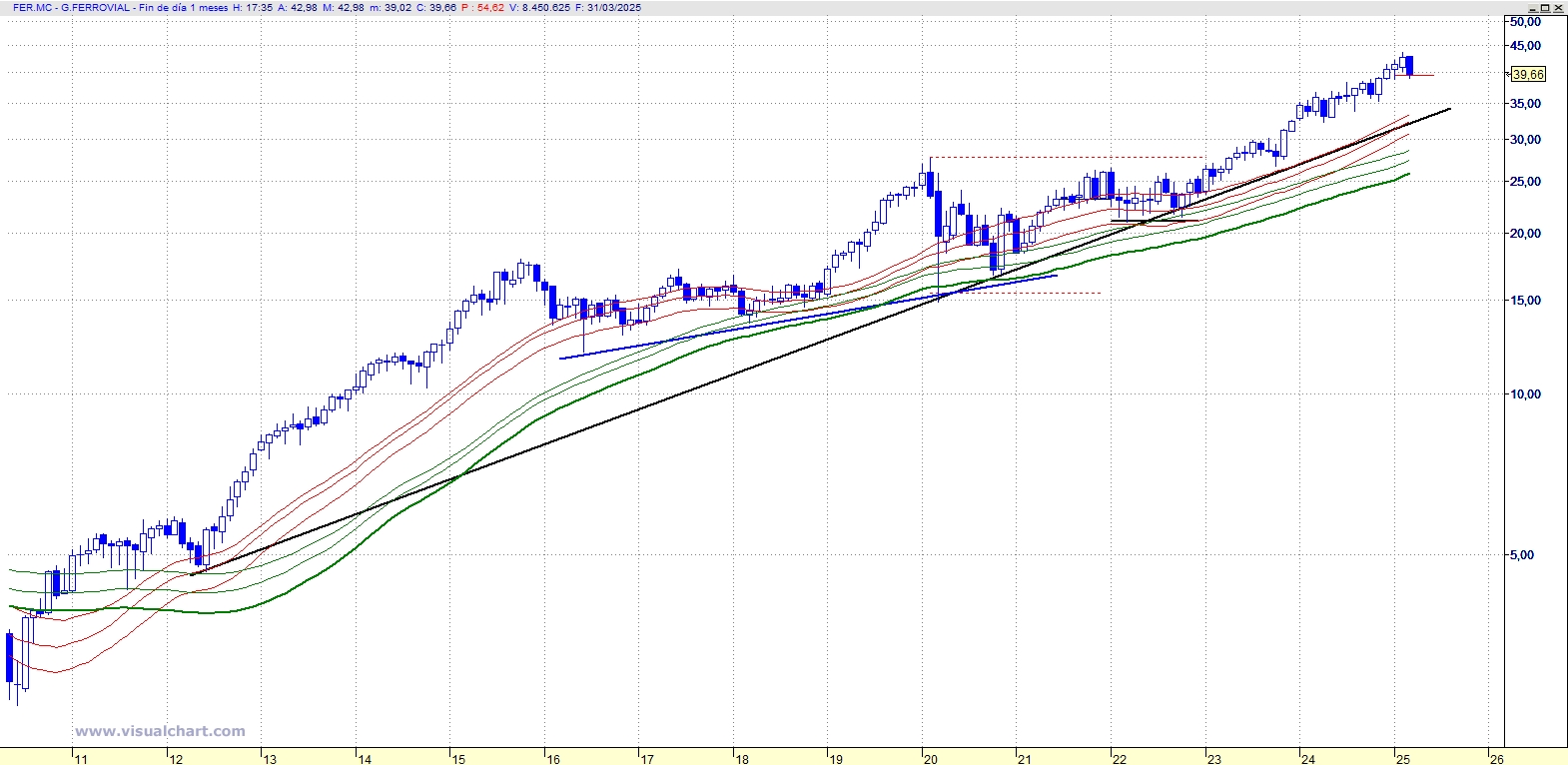Minimize the chart window
This screenshot has width=1568, height=765.
(1535, 7)
